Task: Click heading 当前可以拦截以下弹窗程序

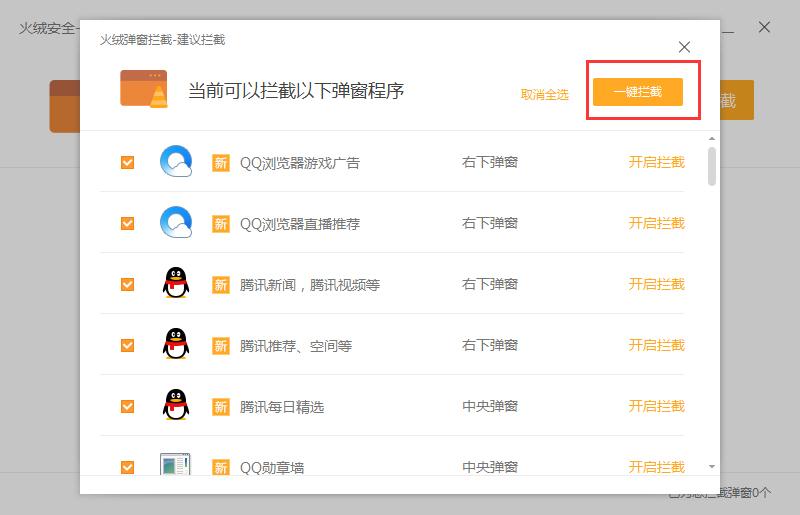Action: point(296,91)
